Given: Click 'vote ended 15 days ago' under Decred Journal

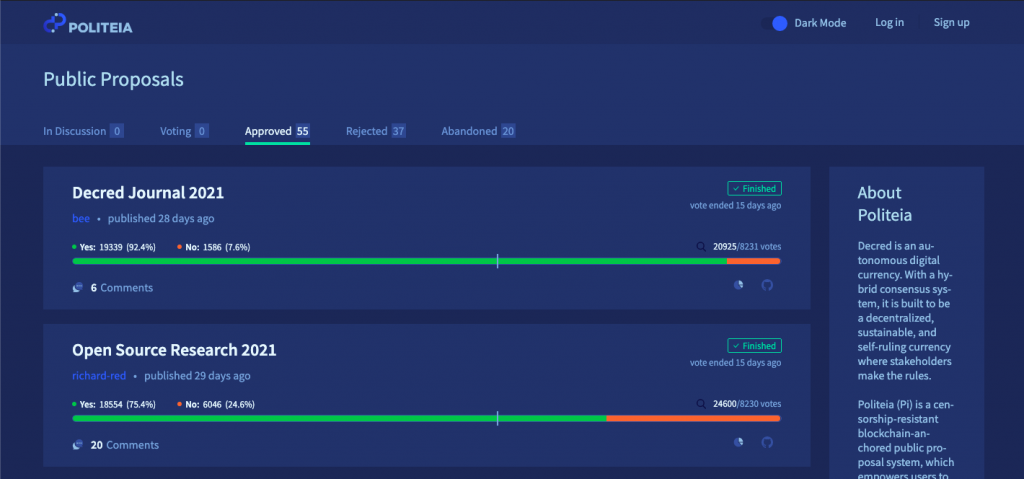Looking at the screenshot, I should coord(735,205).
